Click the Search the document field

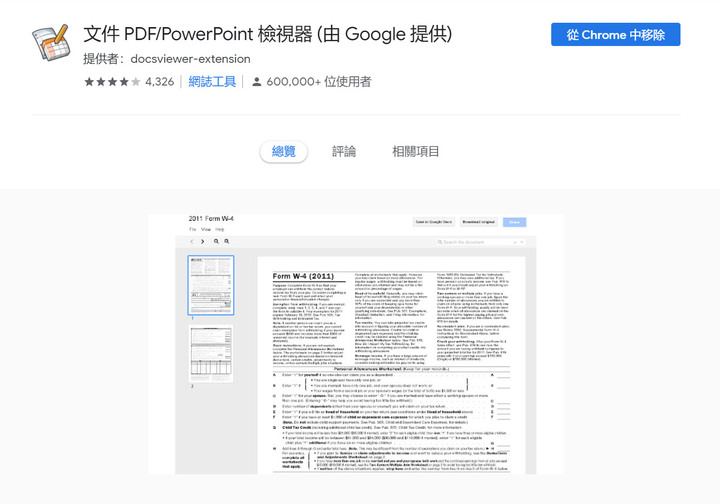480,242
